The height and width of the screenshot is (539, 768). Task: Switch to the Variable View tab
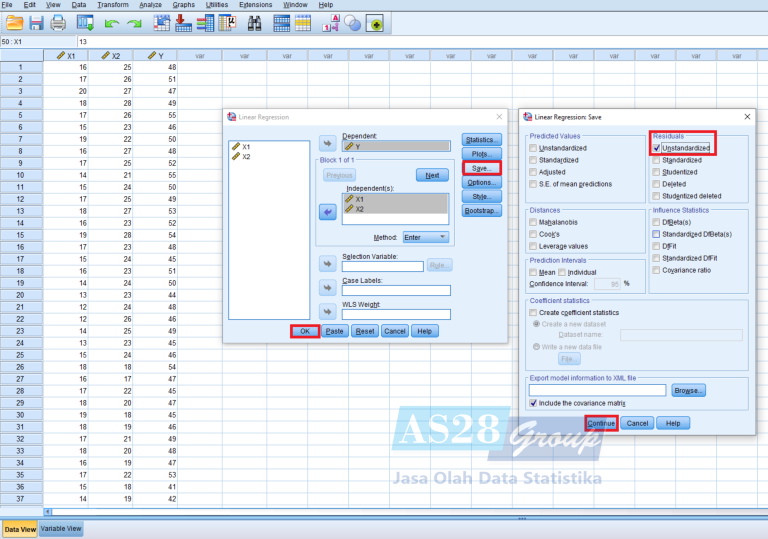coord(61,529)
